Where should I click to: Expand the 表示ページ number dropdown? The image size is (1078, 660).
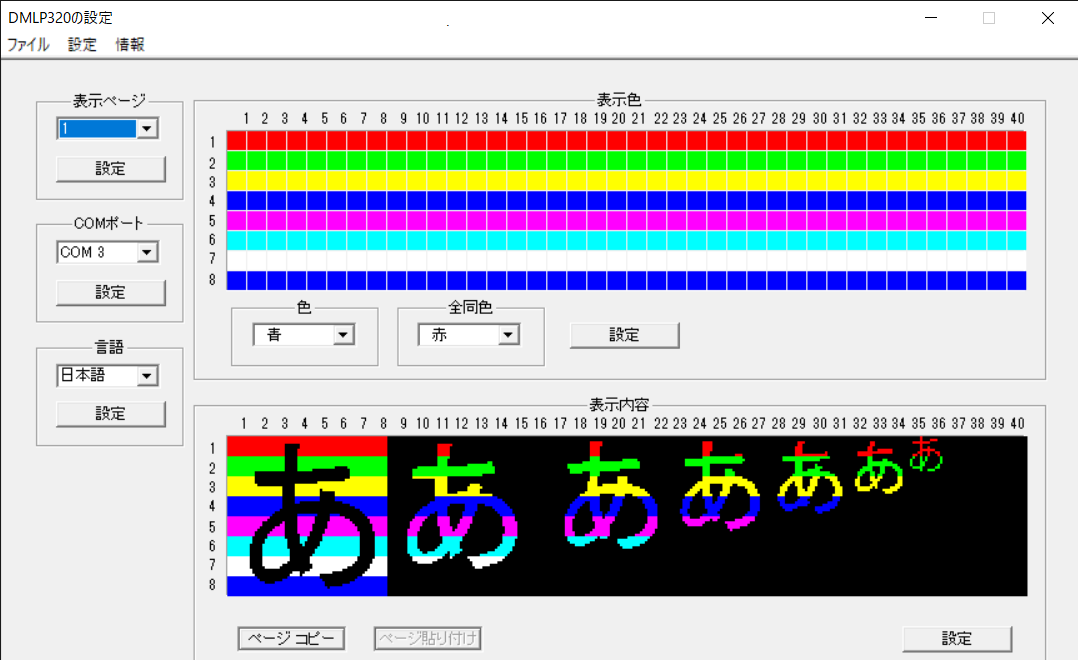pos(146,129)
